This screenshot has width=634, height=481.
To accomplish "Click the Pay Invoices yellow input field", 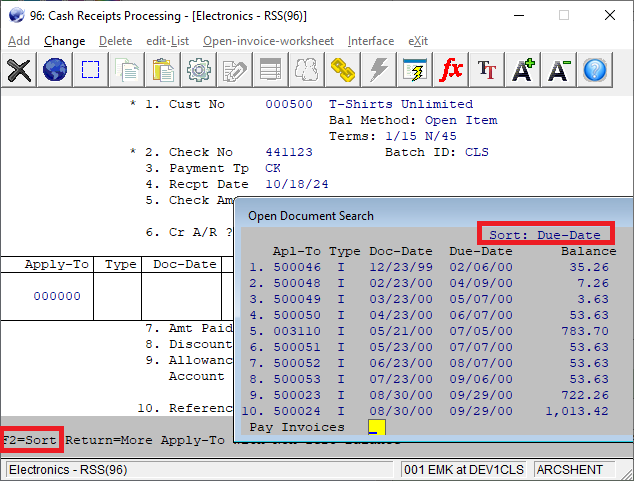I will tap(377, 427).
